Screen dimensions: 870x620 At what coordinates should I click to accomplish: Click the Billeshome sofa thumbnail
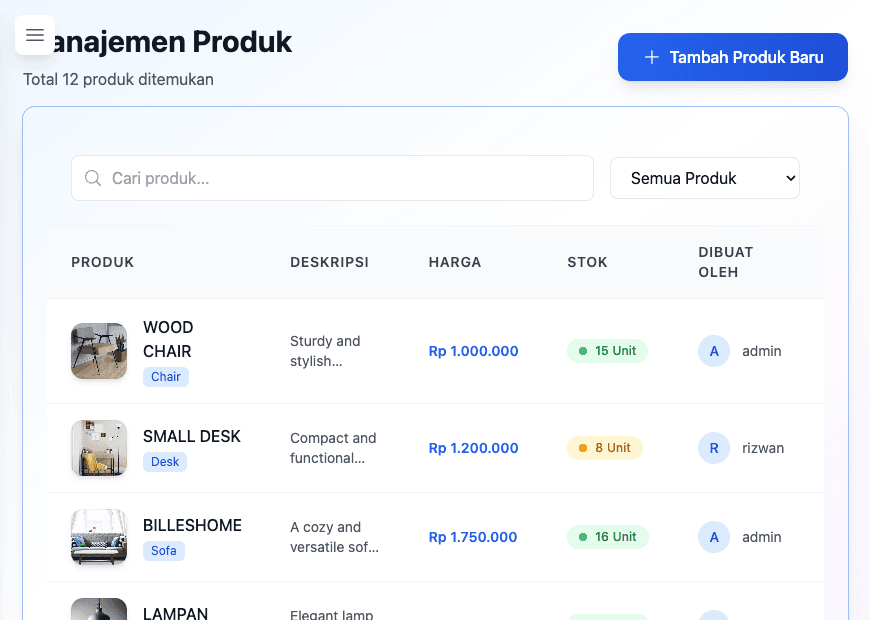click(x=99, y=537)
